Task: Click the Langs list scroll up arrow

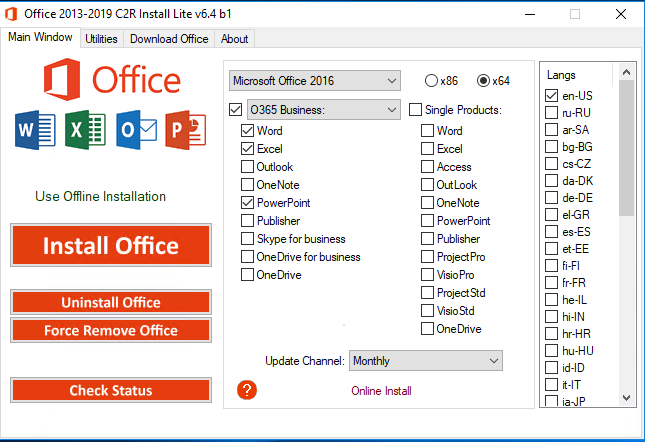Action: tap(626, 72)
